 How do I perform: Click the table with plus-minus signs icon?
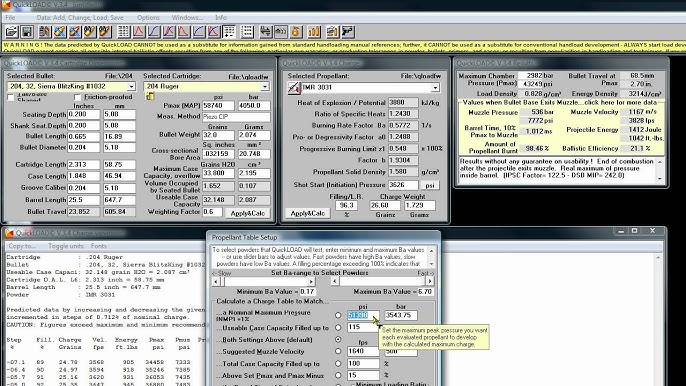pyautogui.click(x=229, y=32)
